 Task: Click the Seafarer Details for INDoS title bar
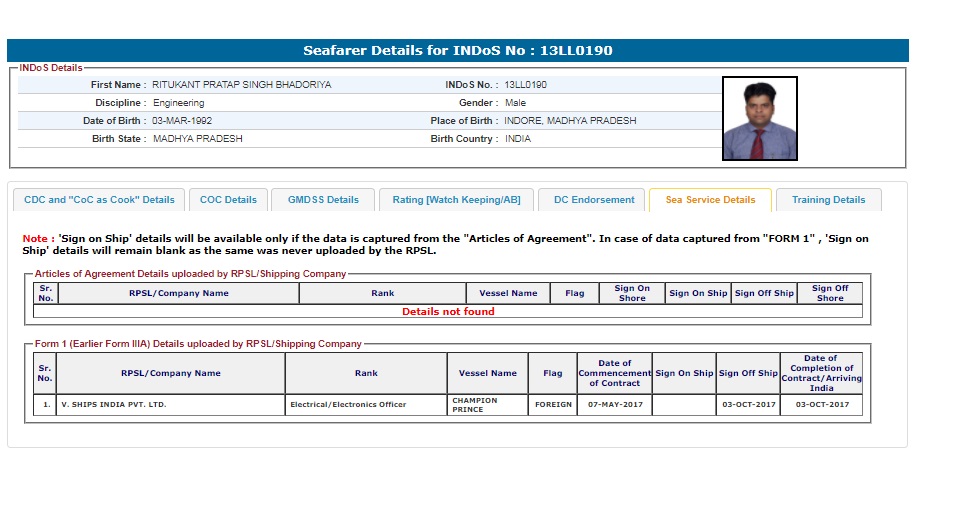click(457, 50)
